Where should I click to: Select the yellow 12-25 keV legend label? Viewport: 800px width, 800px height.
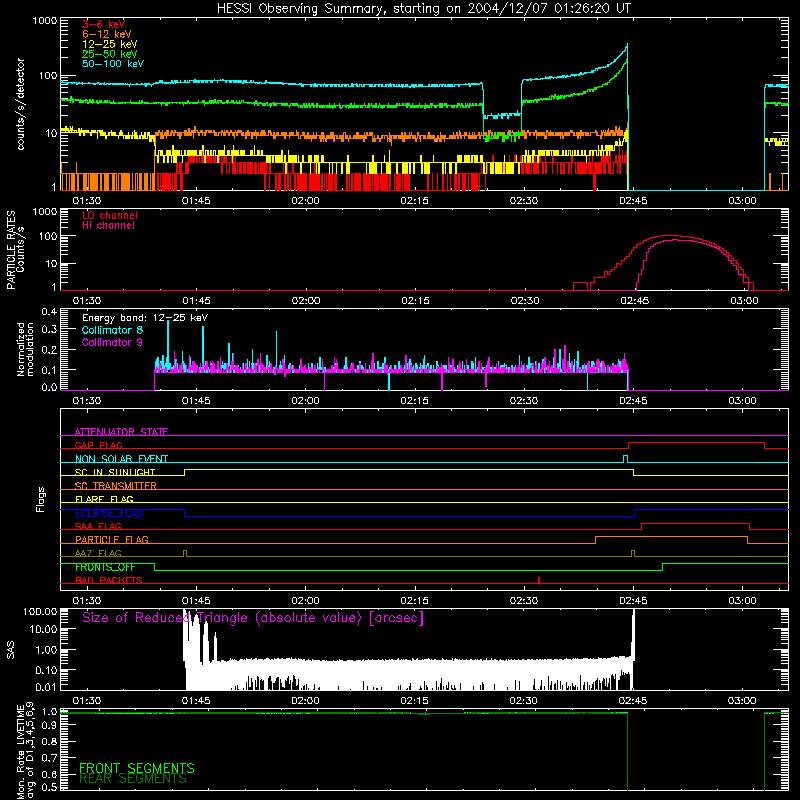(109, 44)
